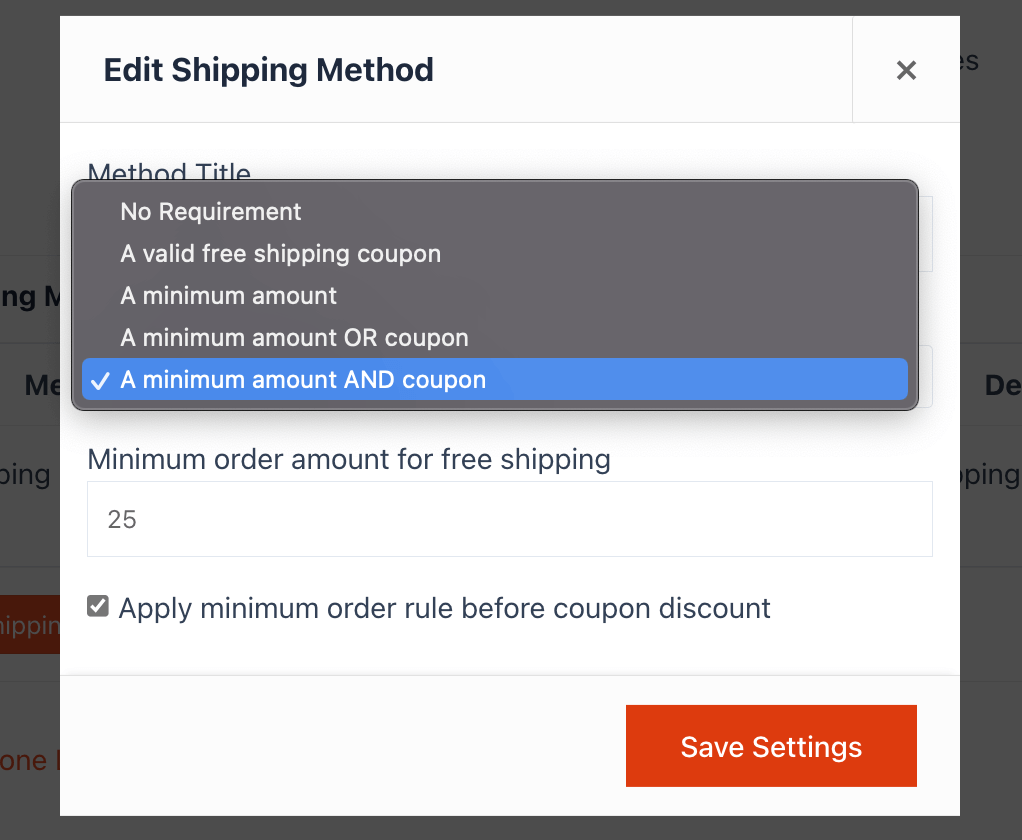
Task: Select the value 25 in the amount field
Action: point(122,519)
